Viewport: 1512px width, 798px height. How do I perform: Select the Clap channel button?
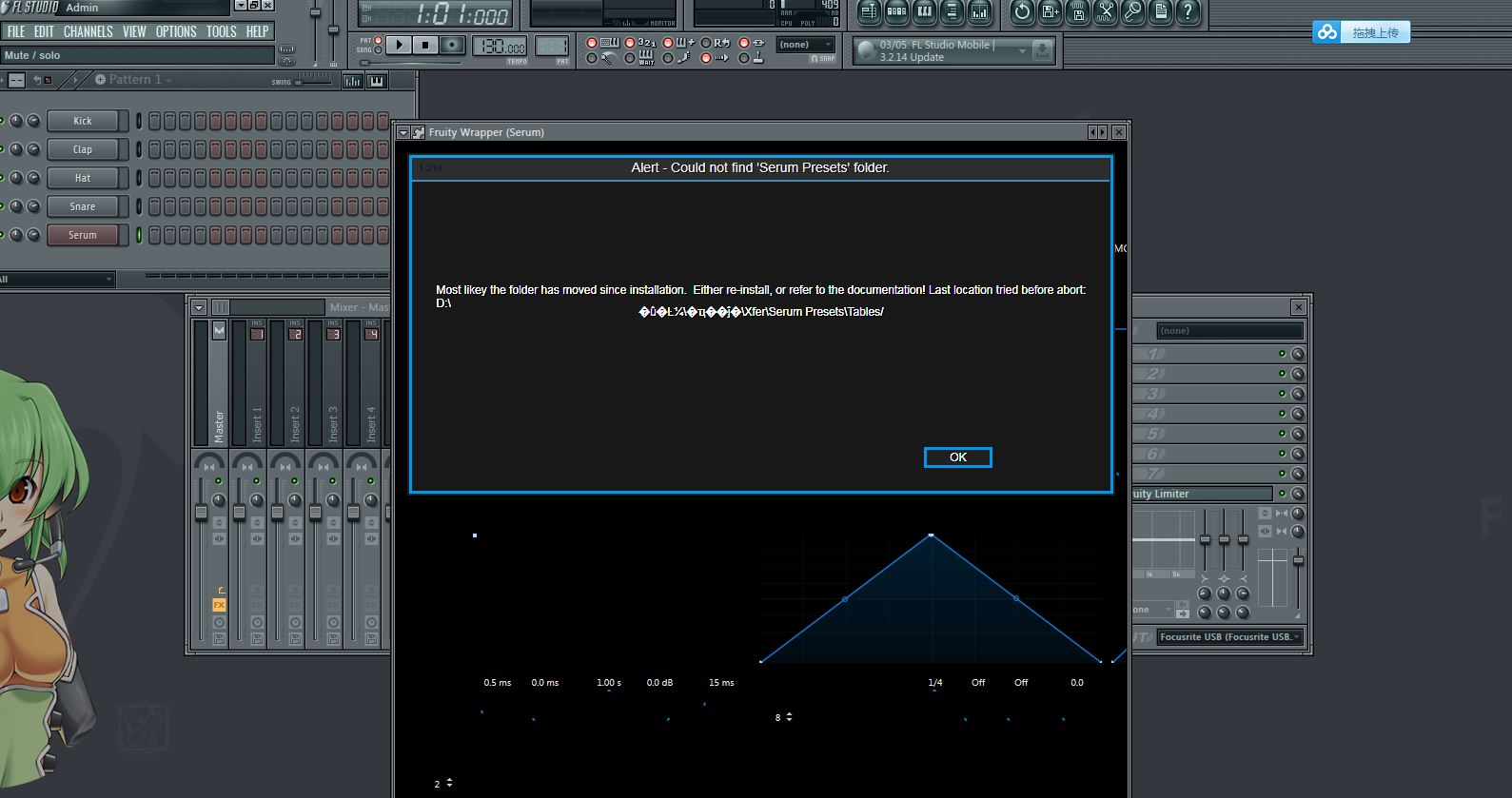(x=83, y=149)
